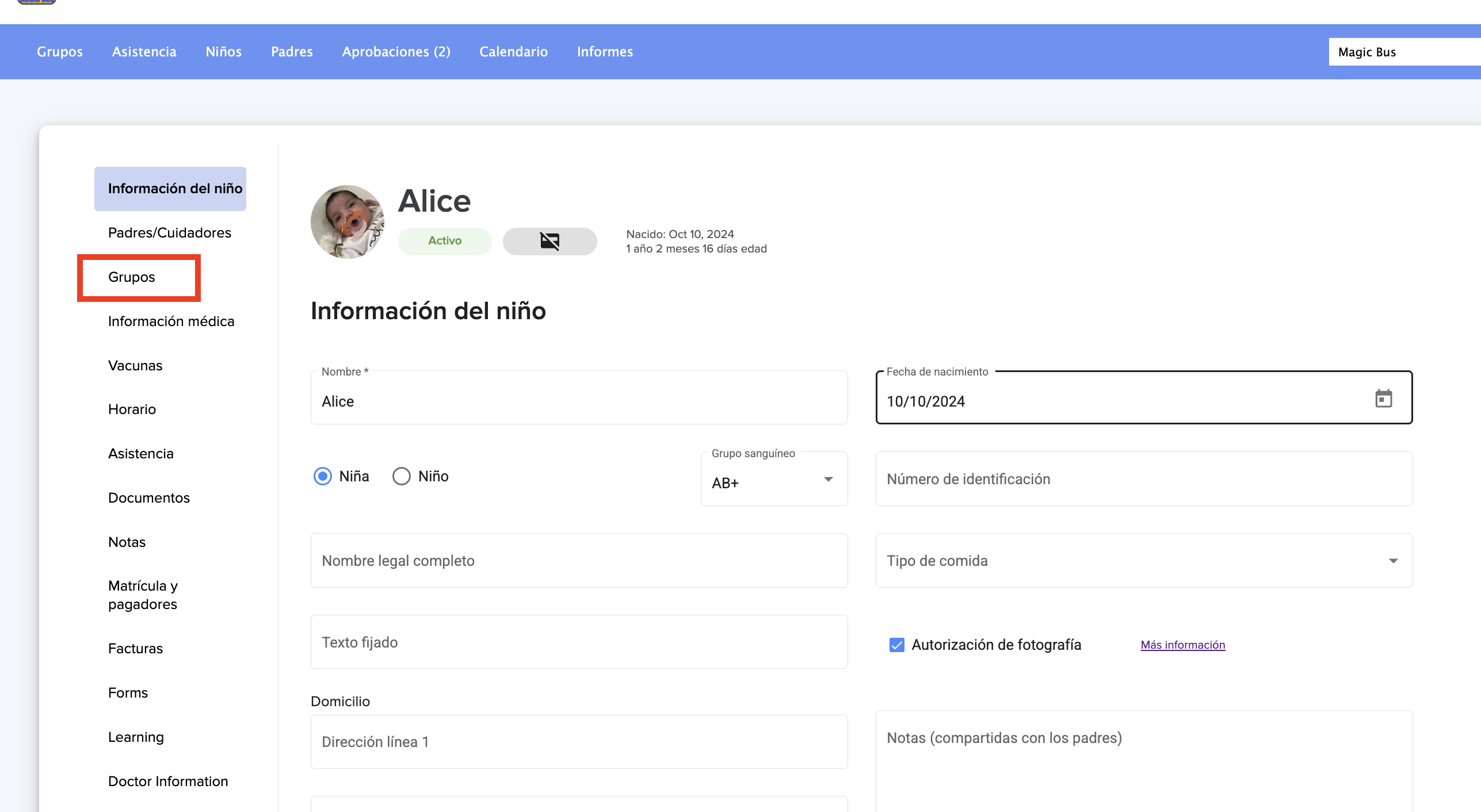
Task: Open the date of birth calendar icon
Action: coord(1383,399)
